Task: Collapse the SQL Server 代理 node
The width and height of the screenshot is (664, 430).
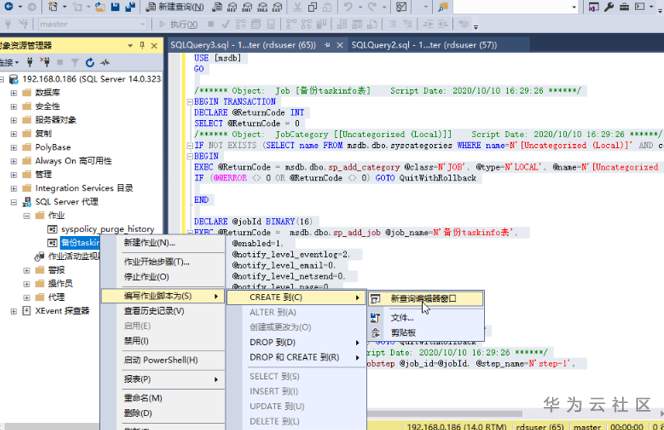Action: (x=14, y=202)
